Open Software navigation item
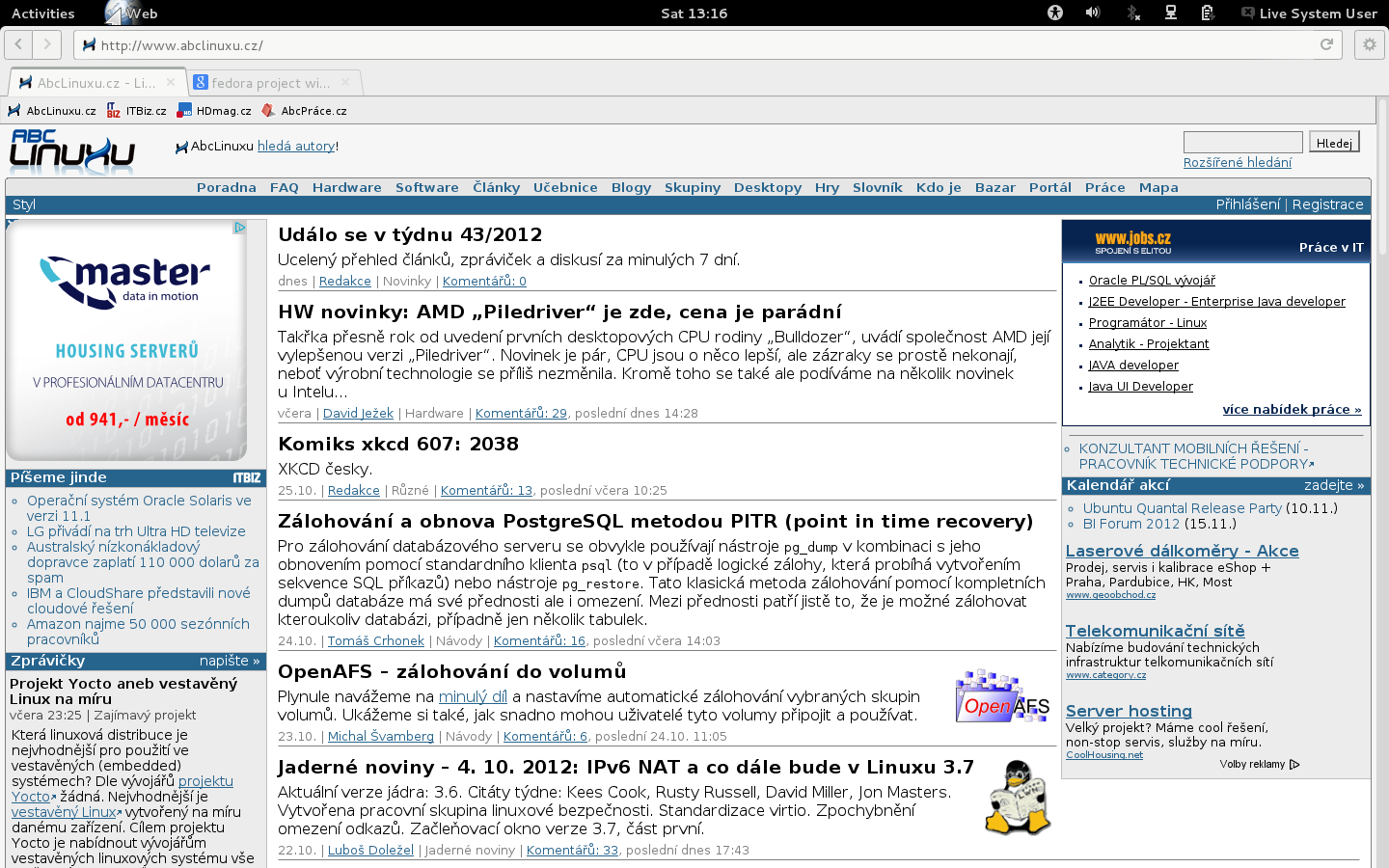This screenshot has width=1389, height=868. pos(427,187)
